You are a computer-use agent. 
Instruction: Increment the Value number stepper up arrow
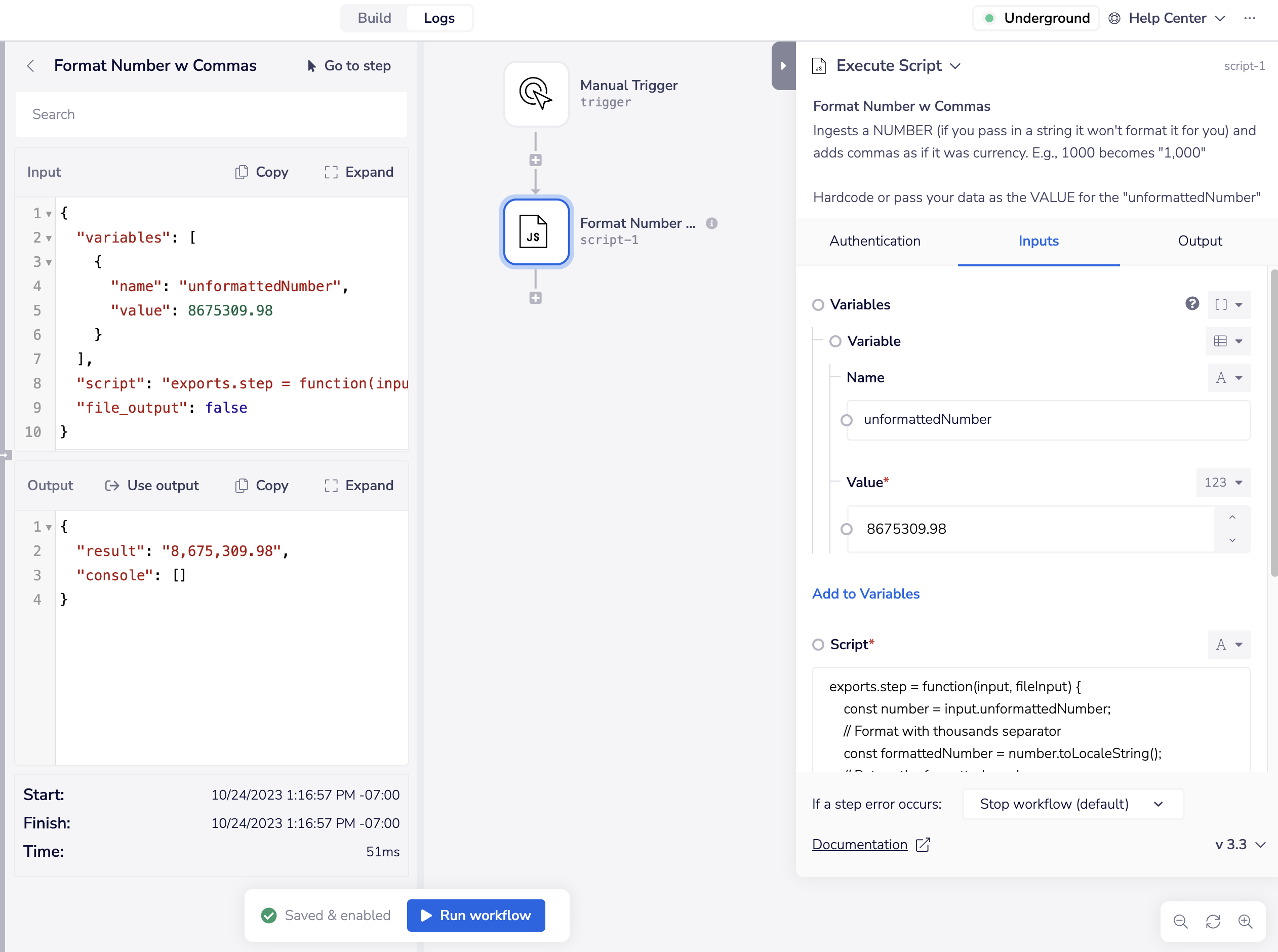click(1232, 518)
